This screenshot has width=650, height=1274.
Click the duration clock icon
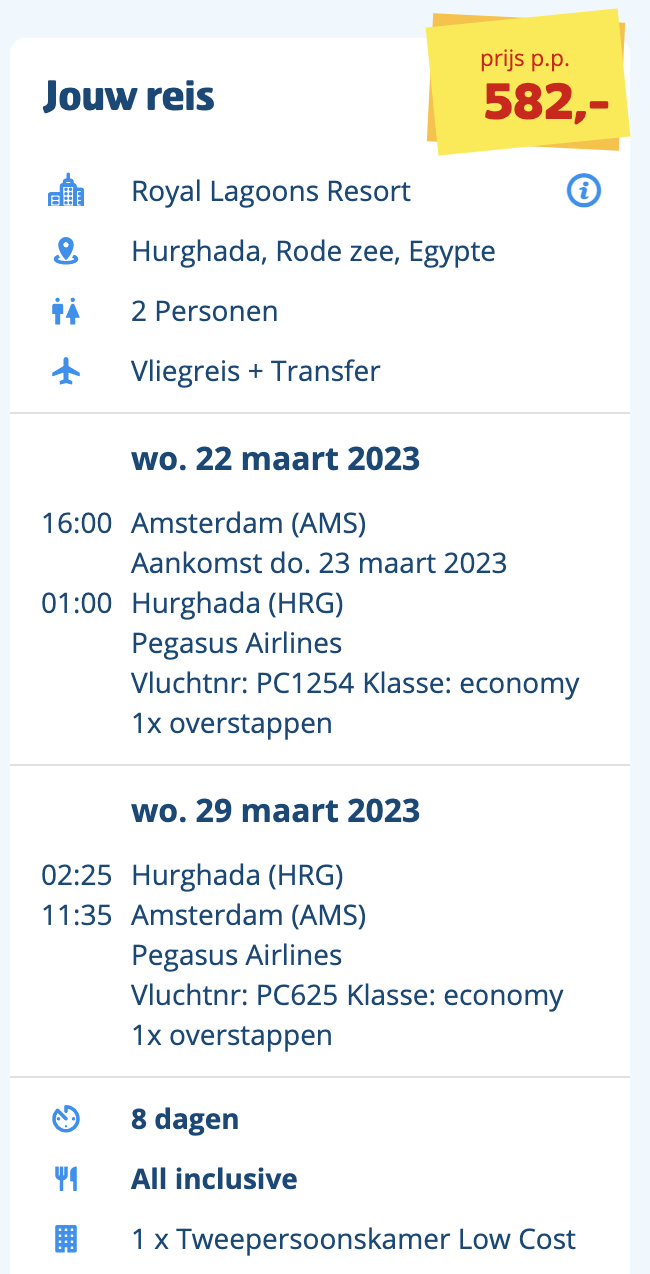point(66,1119)
